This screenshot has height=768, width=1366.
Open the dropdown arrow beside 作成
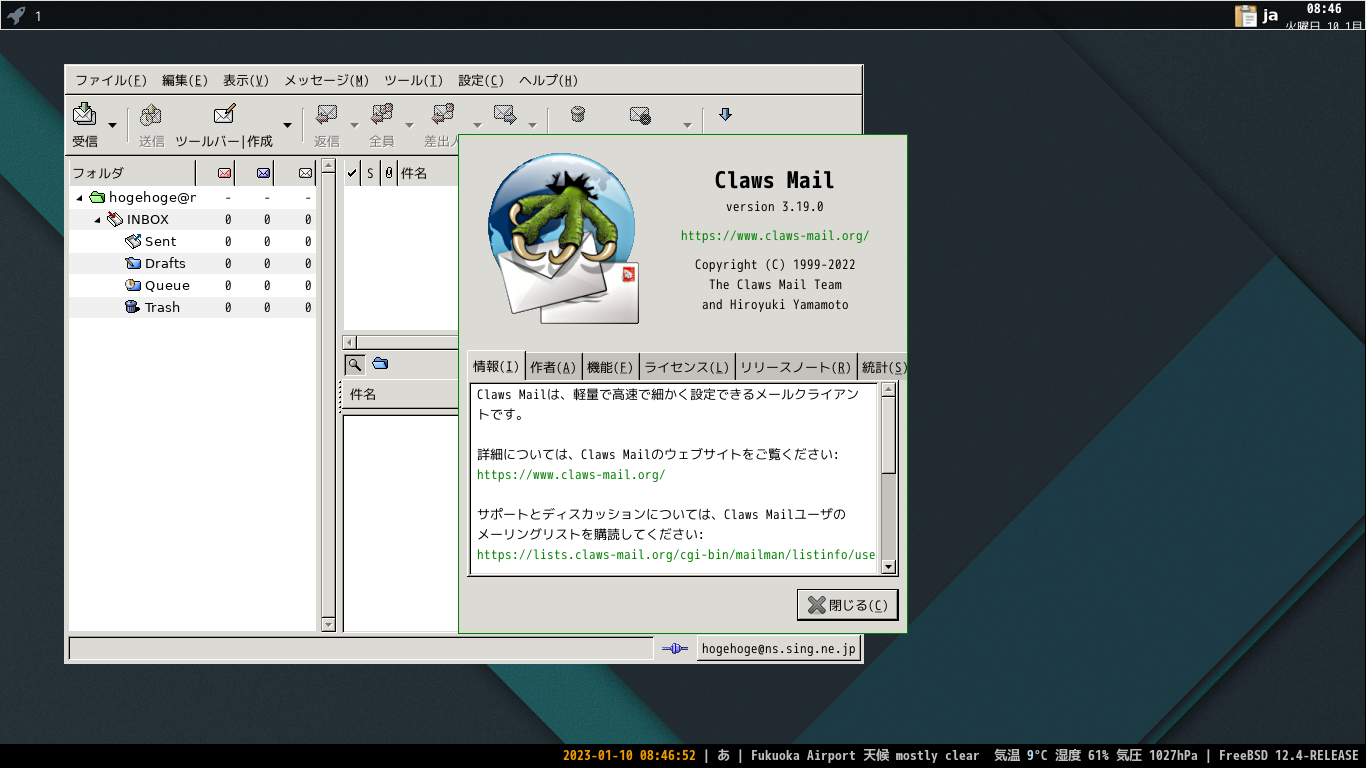[287, 125]
